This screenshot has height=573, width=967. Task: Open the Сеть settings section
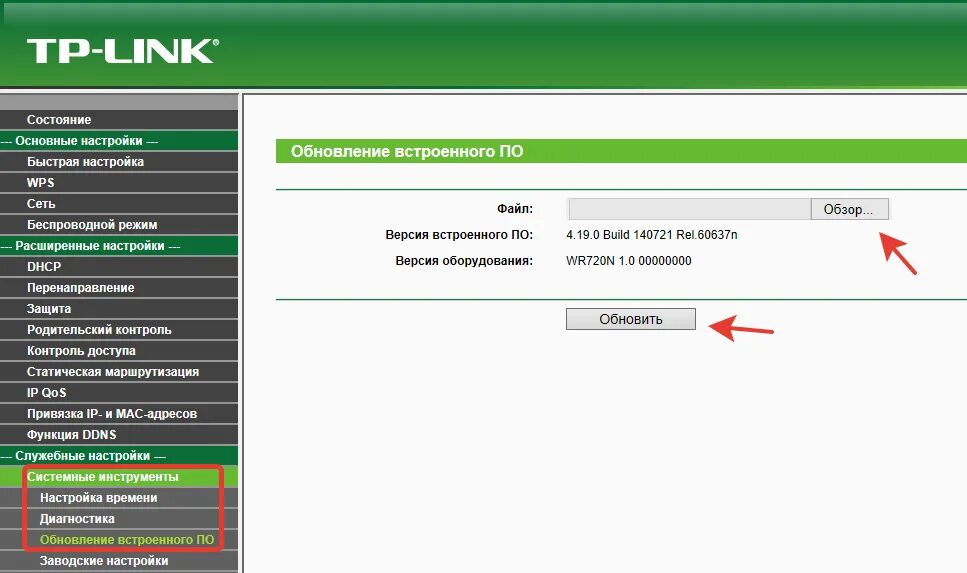(x=119, y=204)
